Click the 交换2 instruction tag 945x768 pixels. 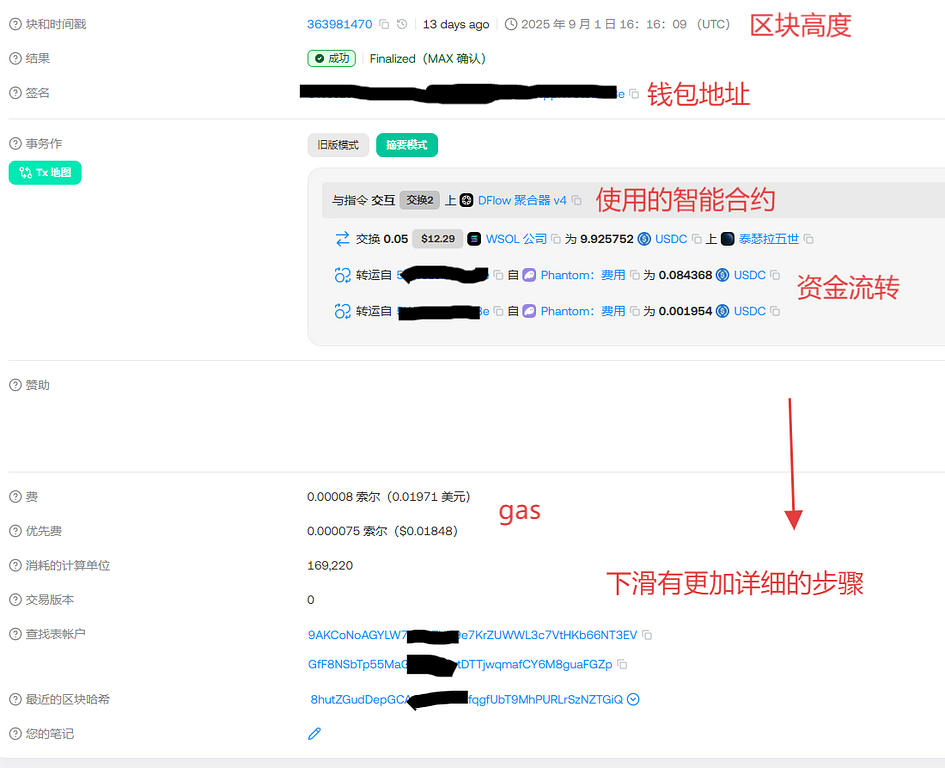(x=419, y=200)
